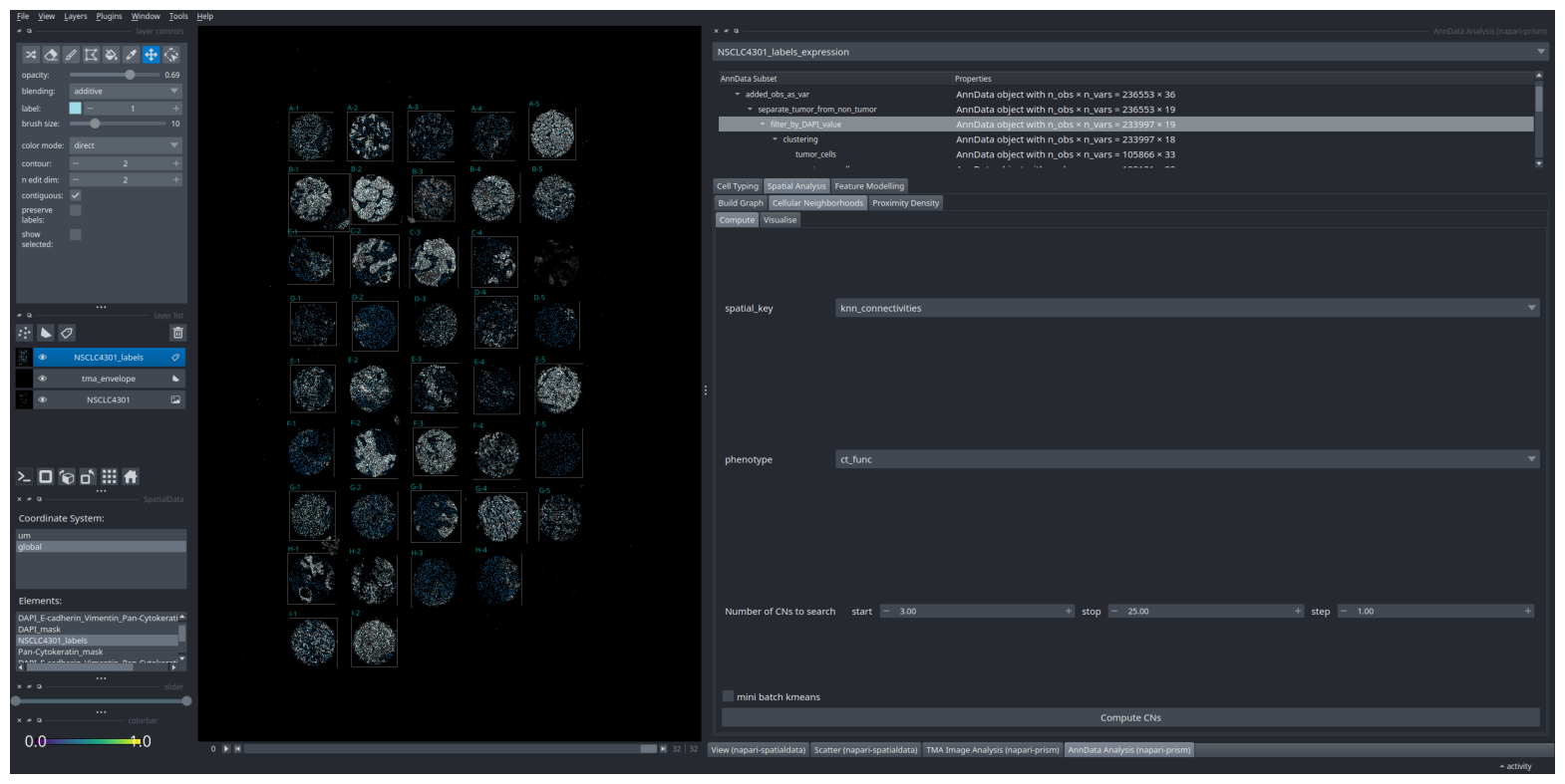Click the opacity slider
This screenshot has height=784, width=1565.
pyautogui.click(x=115, y=75)
